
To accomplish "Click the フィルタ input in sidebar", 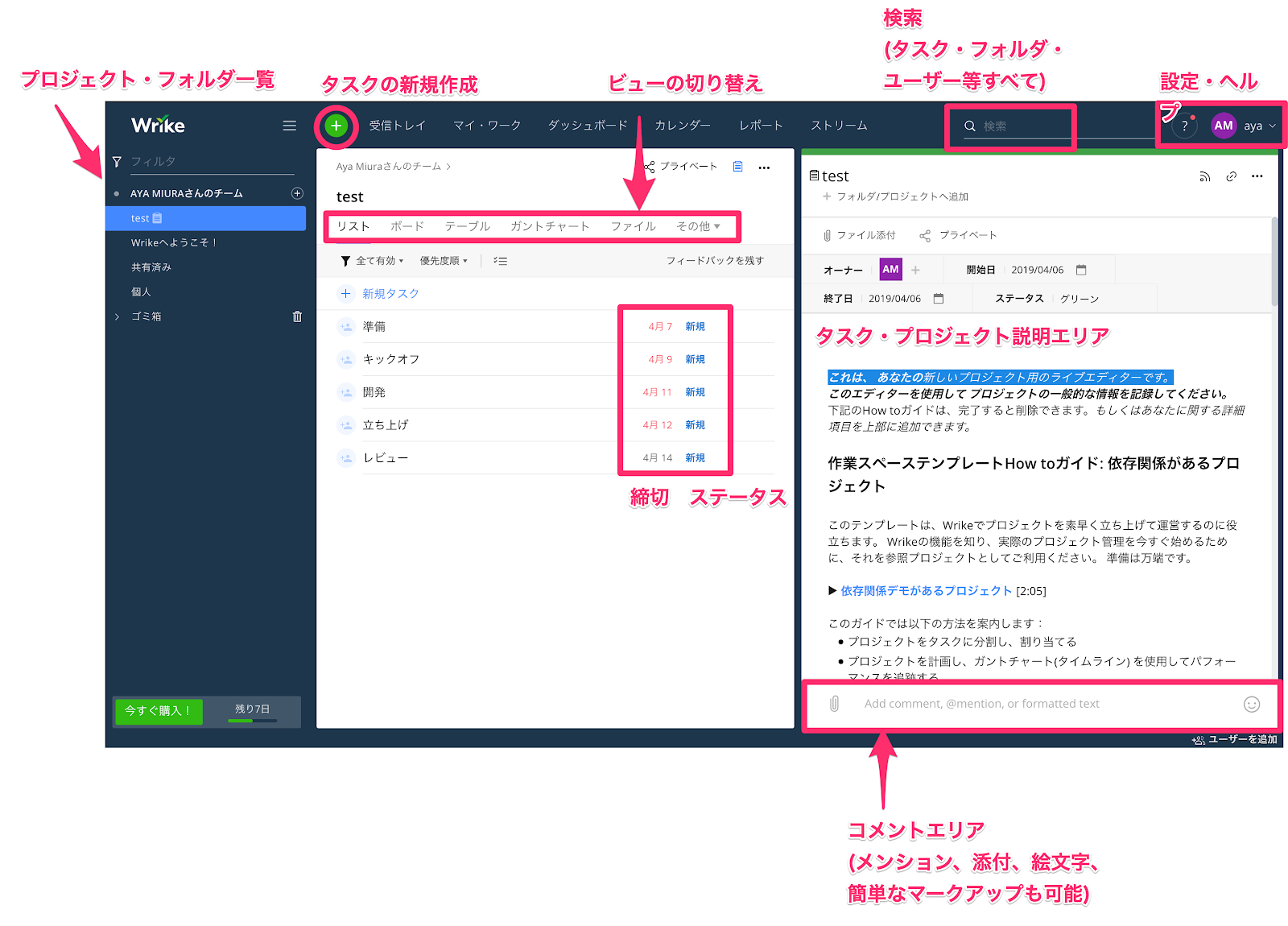I will click(x=211, y=162).
